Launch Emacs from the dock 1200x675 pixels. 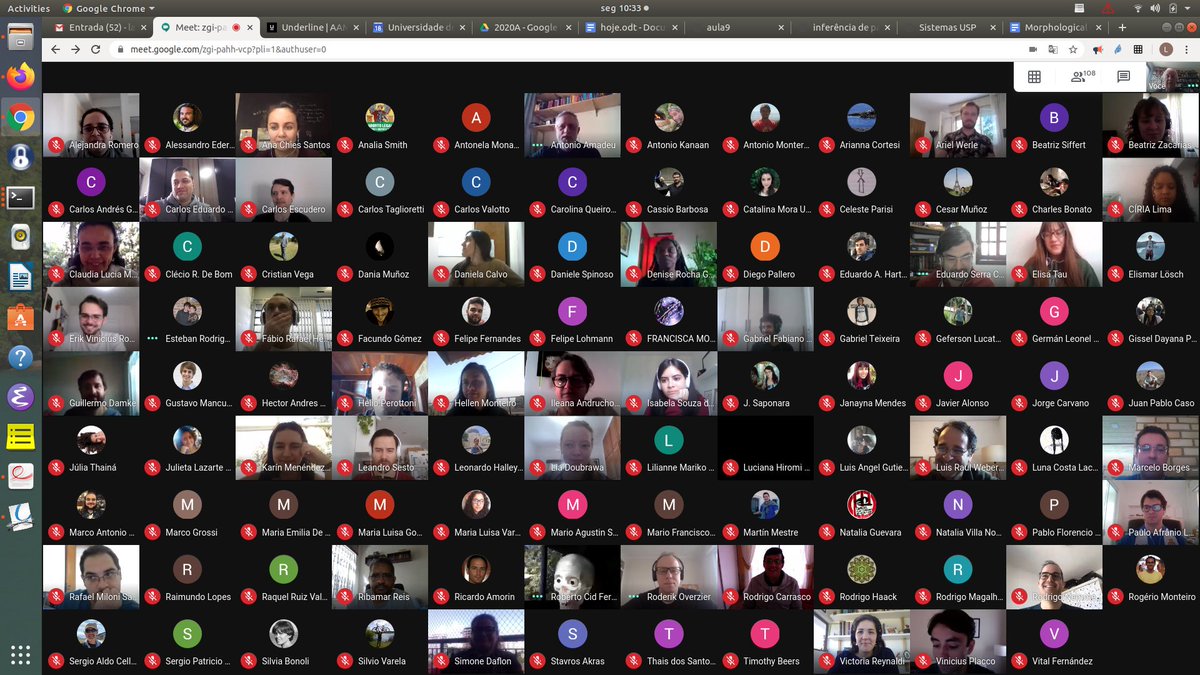[x=21, y=397]
